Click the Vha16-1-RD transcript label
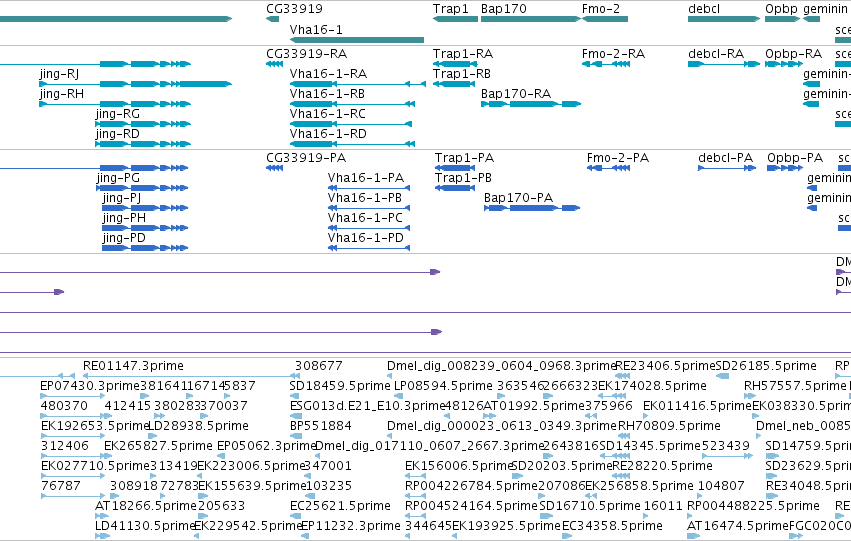The width and height of the screenshot is (851, 541). click(328, 134)
